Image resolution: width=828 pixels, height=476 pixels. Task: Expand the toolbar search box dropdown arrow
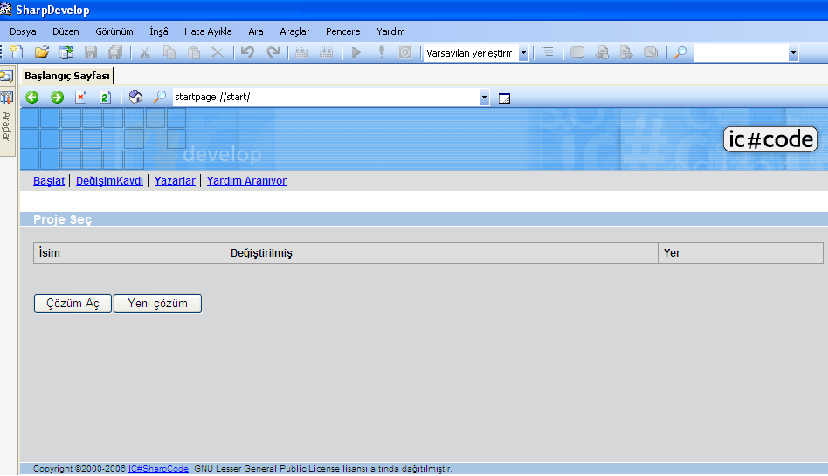[793, 53]
